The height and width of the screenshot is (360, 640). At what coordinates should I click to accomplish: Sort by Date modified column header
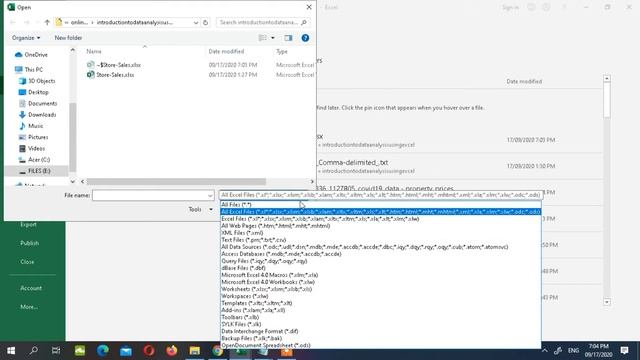click(226, 51)
